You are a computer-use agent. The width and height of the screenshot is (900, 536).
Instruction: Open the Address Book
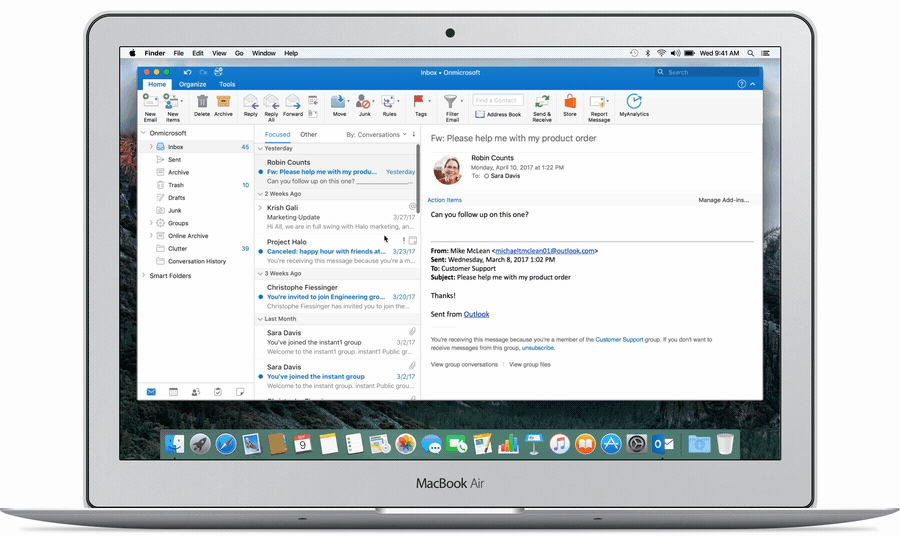498,115
